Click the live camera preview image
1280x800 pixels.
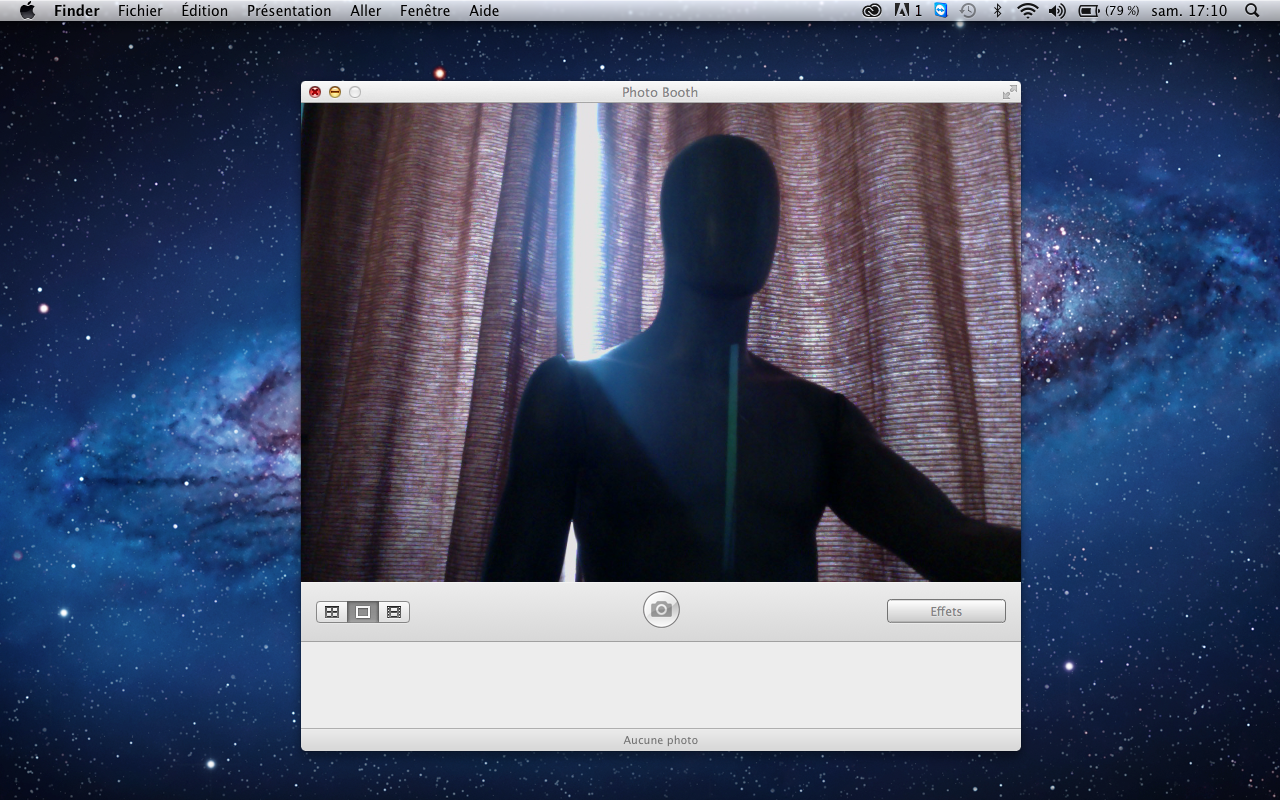pos(661,342)
